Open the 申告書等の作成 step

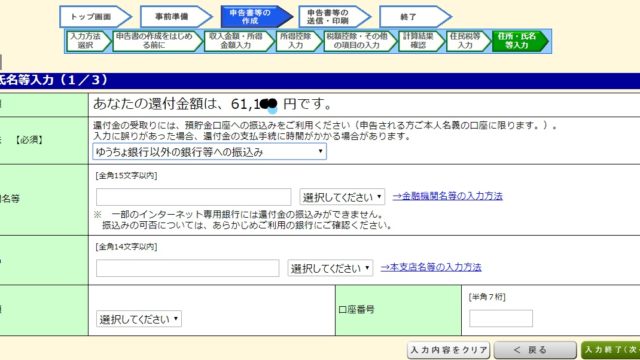[x=256, y=17]
